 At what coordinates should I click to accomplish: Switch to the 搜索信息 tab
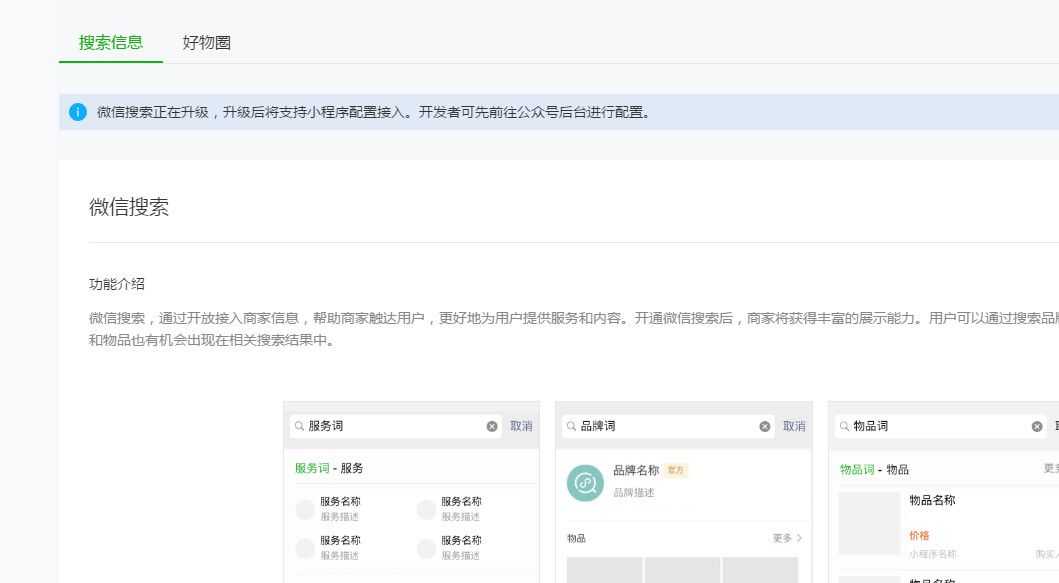(x=111, y=43)
